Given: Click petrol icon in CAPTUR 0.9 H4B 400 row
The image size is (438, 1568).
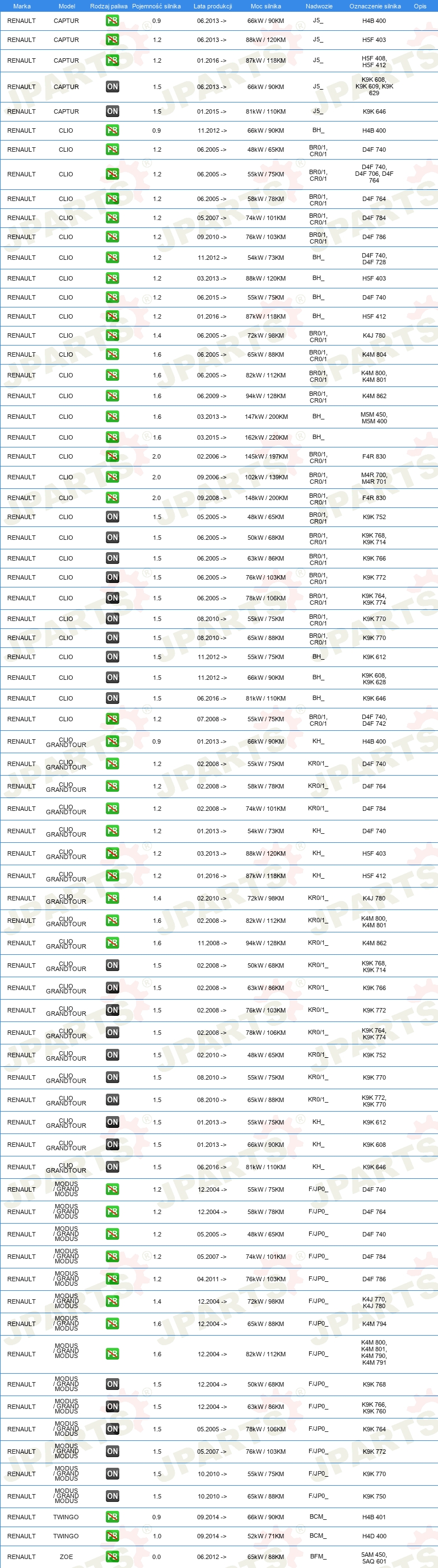Looking at the screenshot, I should [x=112, y=21].
